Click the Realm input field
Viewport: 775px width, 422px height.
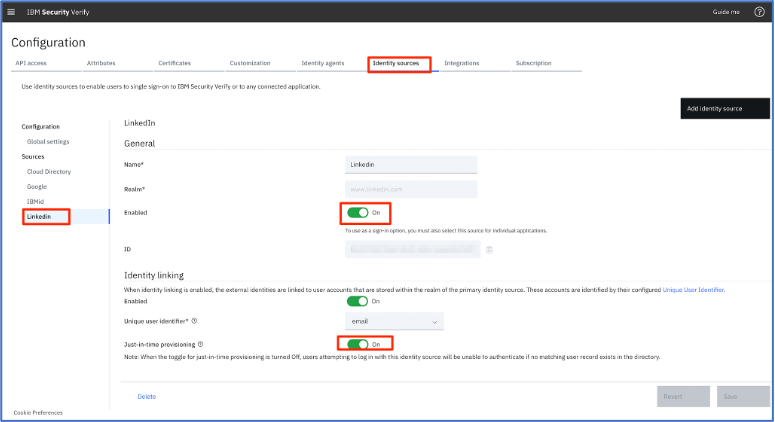pyautogui.click(x=411, y=189)
